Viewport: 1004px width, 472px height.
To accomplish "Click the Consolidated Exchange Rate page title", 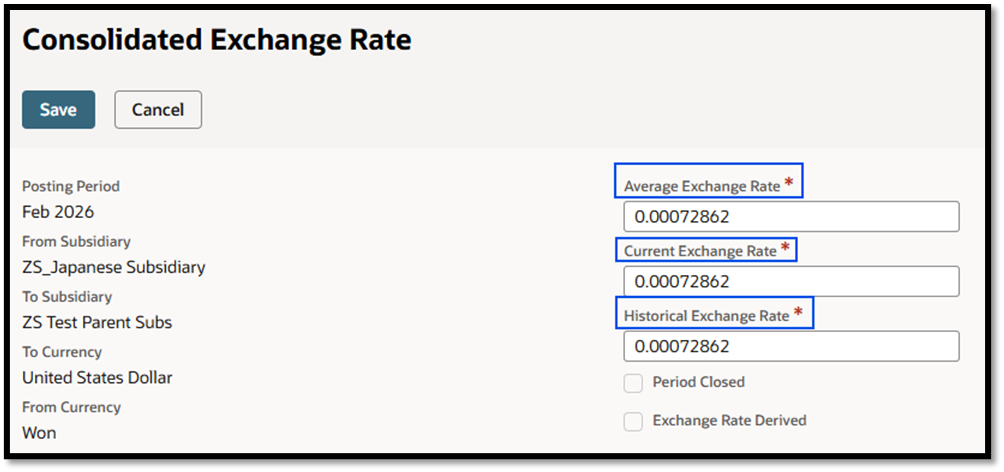I will (217, 40).
